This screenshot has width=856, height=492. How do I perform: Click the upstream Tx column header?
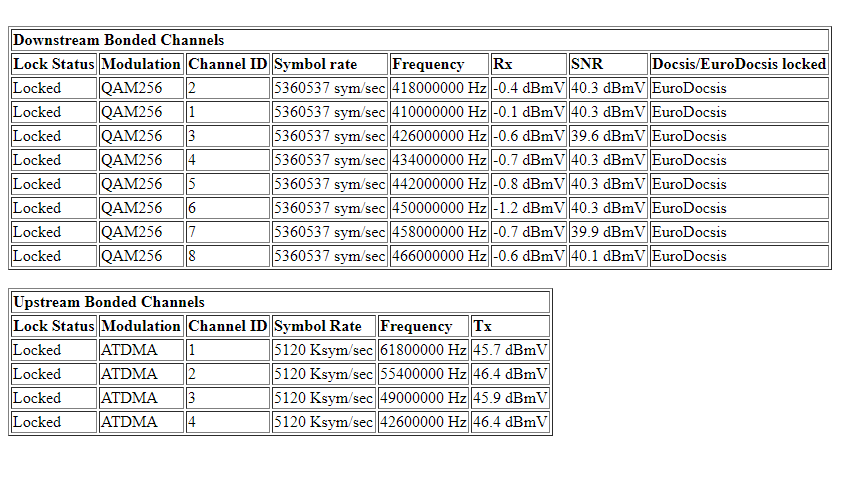pyautogui.click(x=510, y=326)
